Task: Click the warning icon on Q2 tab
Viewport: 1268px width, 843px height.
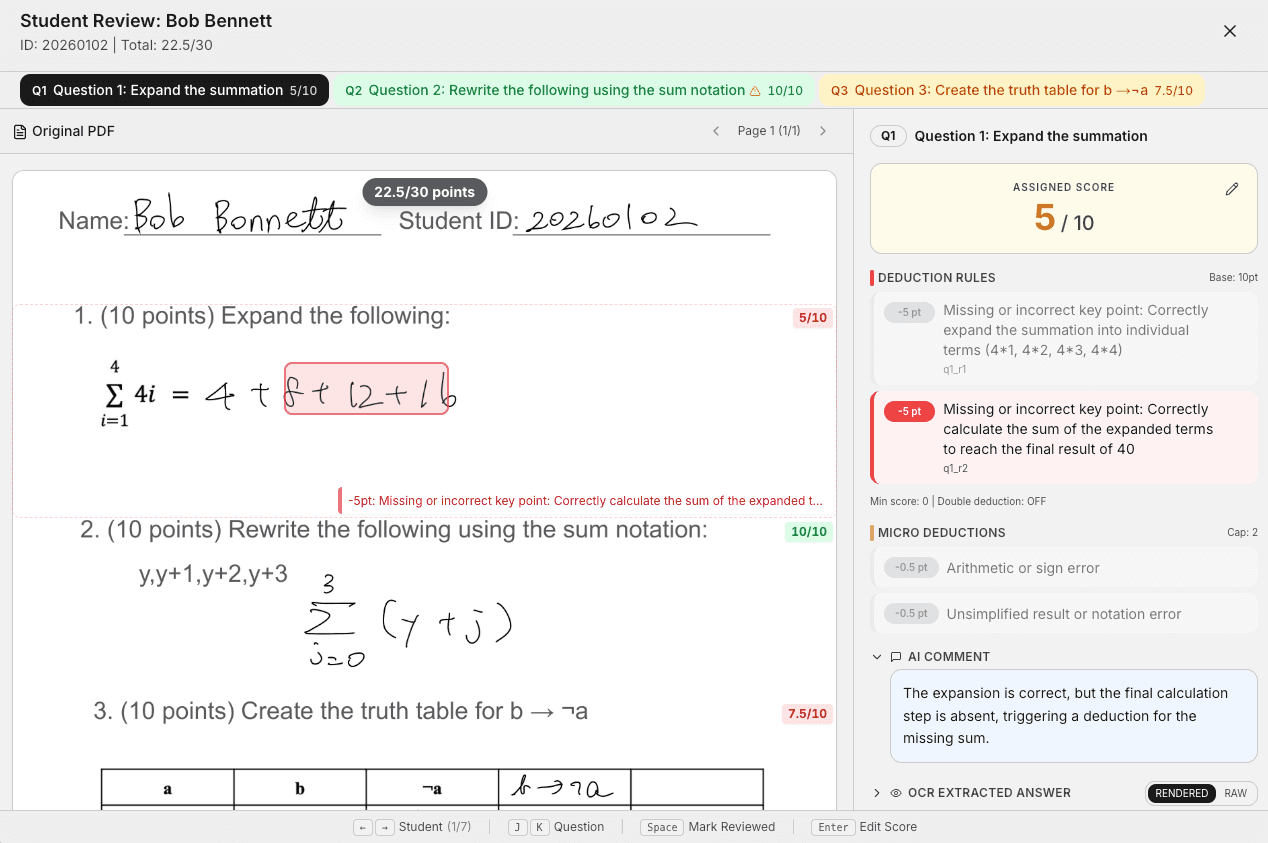Action: pyautogui.click(x=755, y=91)
